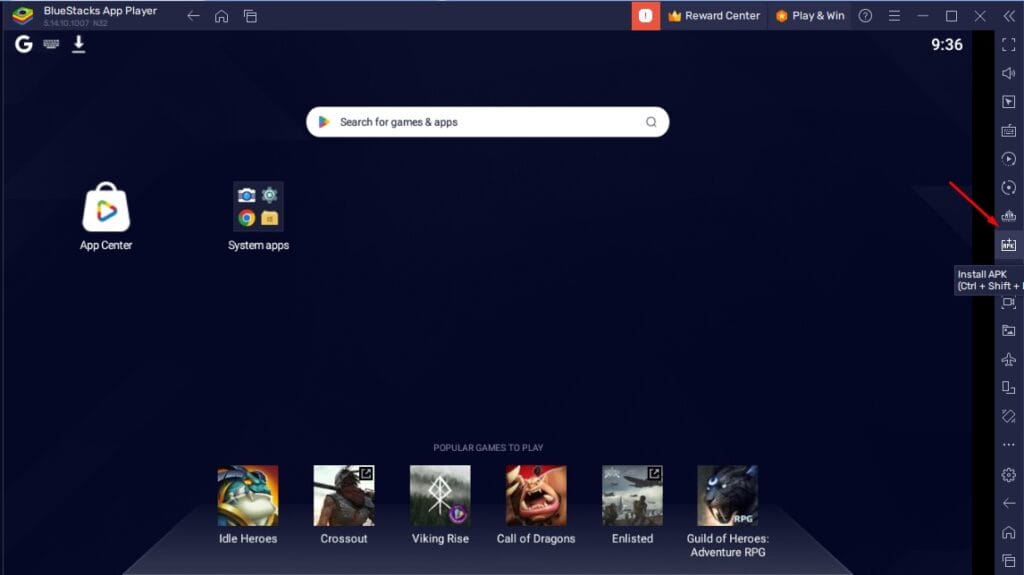The height and width of the screenshot is (575, 1024).
Task: Open Play & Win
Action: pyautogui.click(x=810, y=16)
